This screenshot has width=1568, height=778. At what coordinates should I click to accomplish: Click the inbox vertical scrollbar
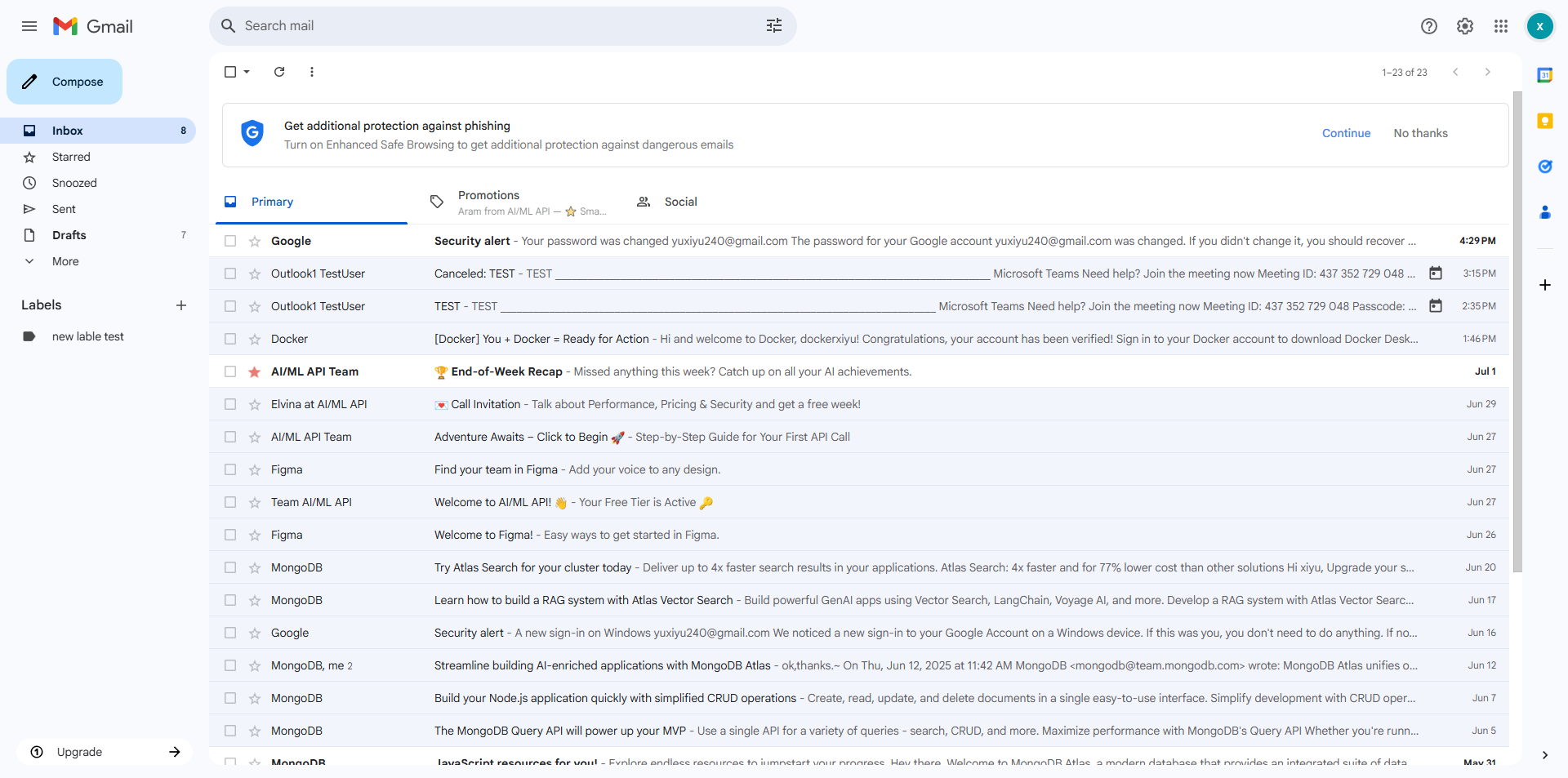pyautogui.click(x=1517, y=331)
